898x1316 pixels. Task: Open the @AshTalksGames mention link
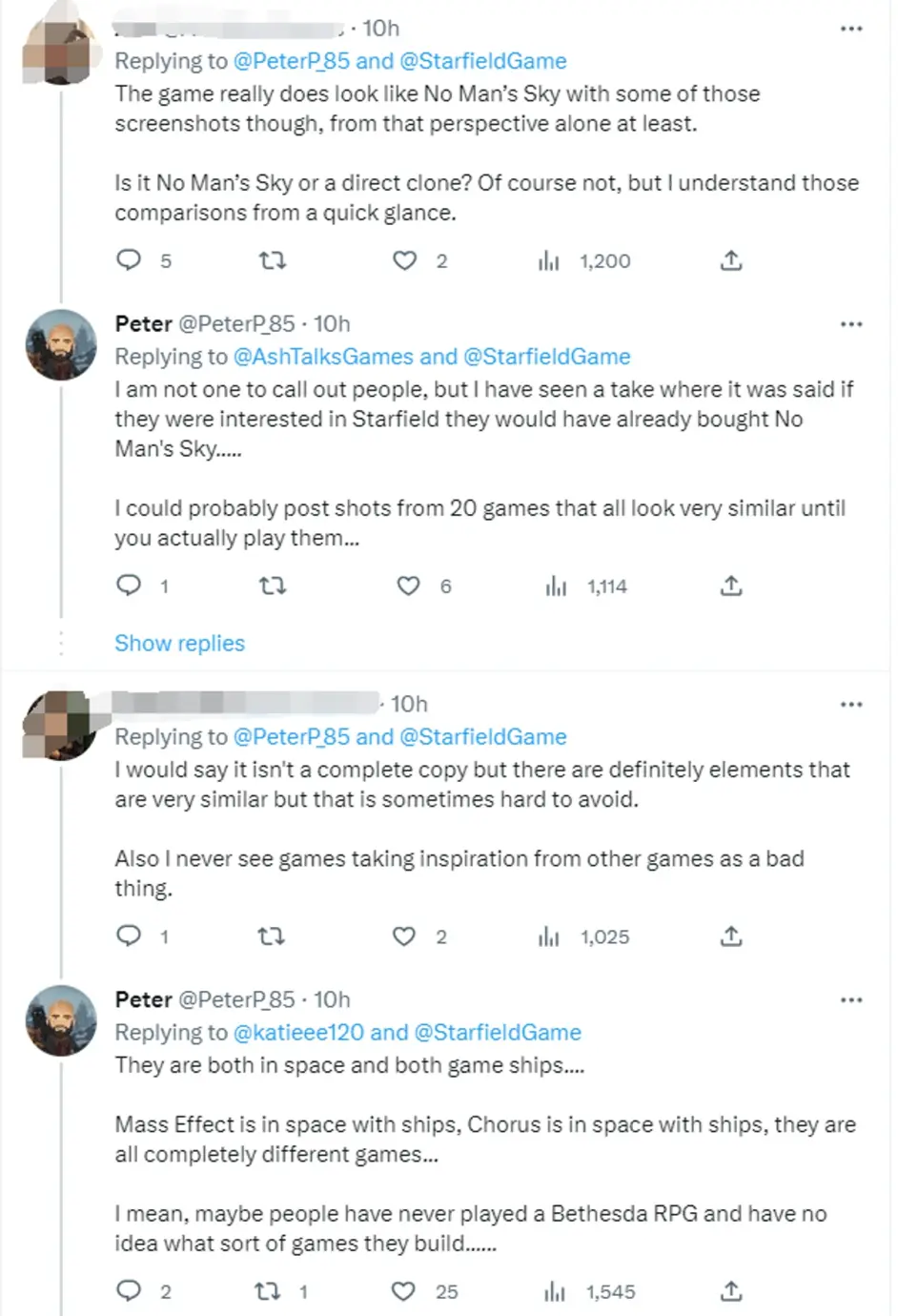pyautogui.click(x=323, y=357)
